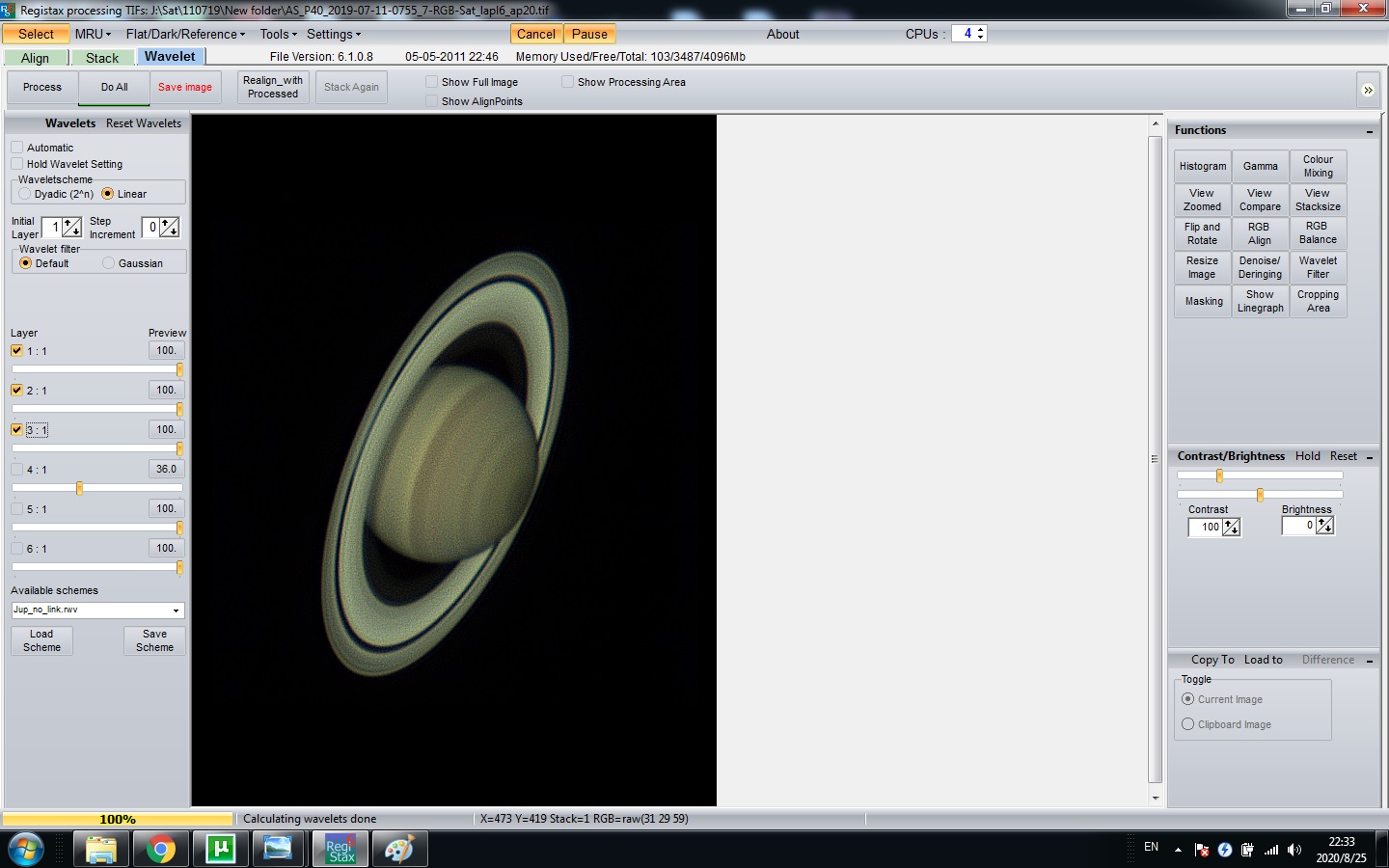The width and height of the screenshot is (1389, 868).
Task: Collapse the Copy To panel minus icon
Action: coord(1370,661)
